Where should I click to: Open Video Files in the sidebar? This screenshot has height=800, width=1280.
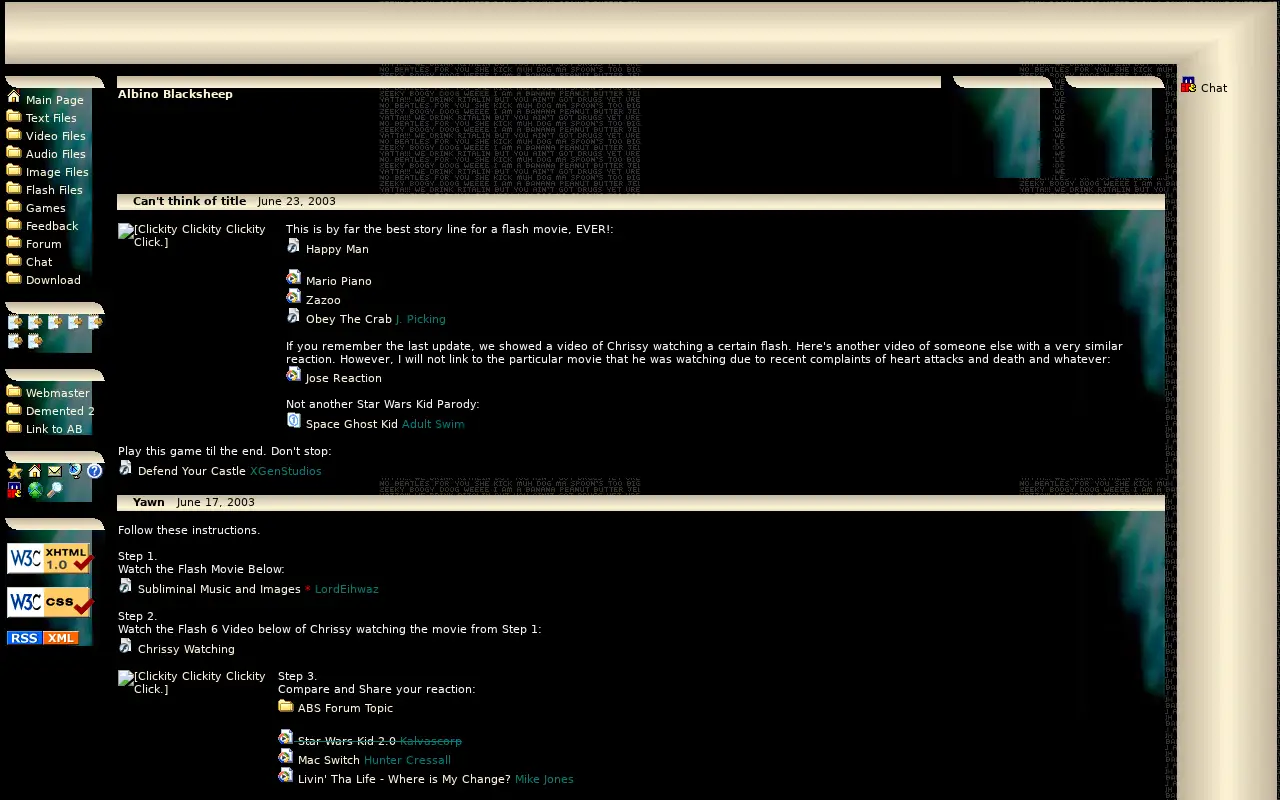(56, 136)
